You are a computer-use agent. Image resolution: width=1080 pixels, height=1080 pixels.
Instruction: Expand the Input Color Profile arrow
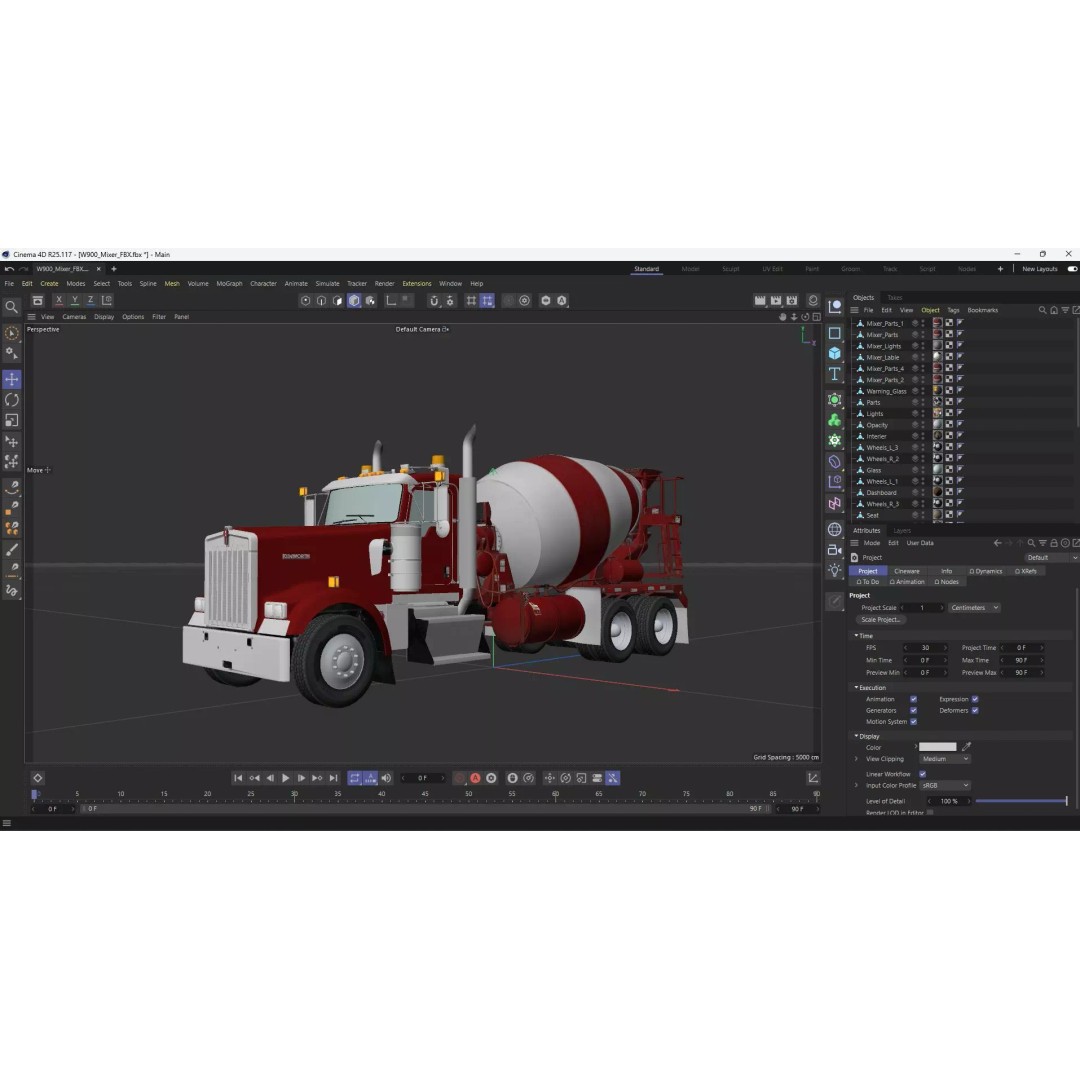click(x=856, y=785)
